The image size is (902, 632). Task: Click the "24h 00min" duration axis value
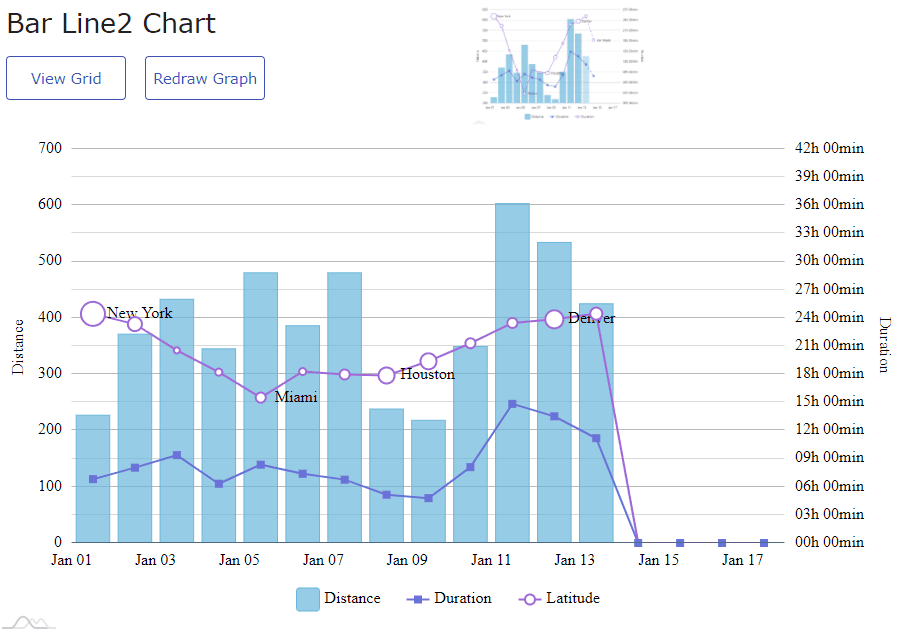coord(829,317)
